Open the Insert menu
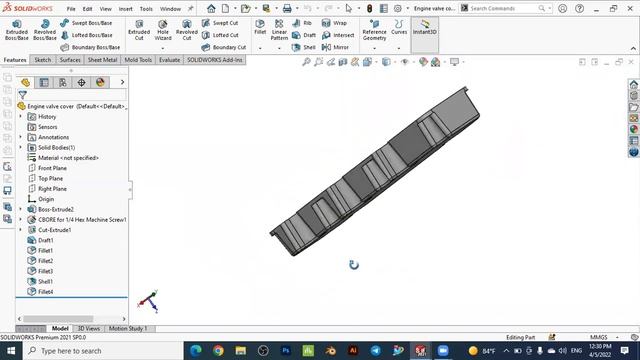 point(126,9)
